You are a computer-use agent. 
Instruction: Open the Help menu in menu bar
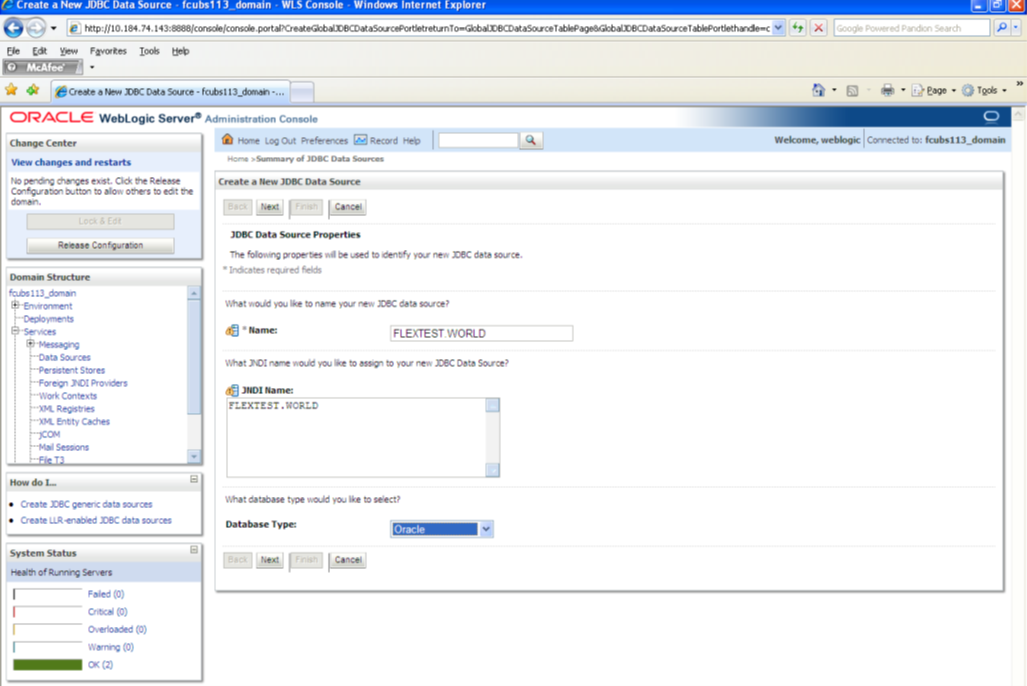pyautogui.click(x=180, y=50)
